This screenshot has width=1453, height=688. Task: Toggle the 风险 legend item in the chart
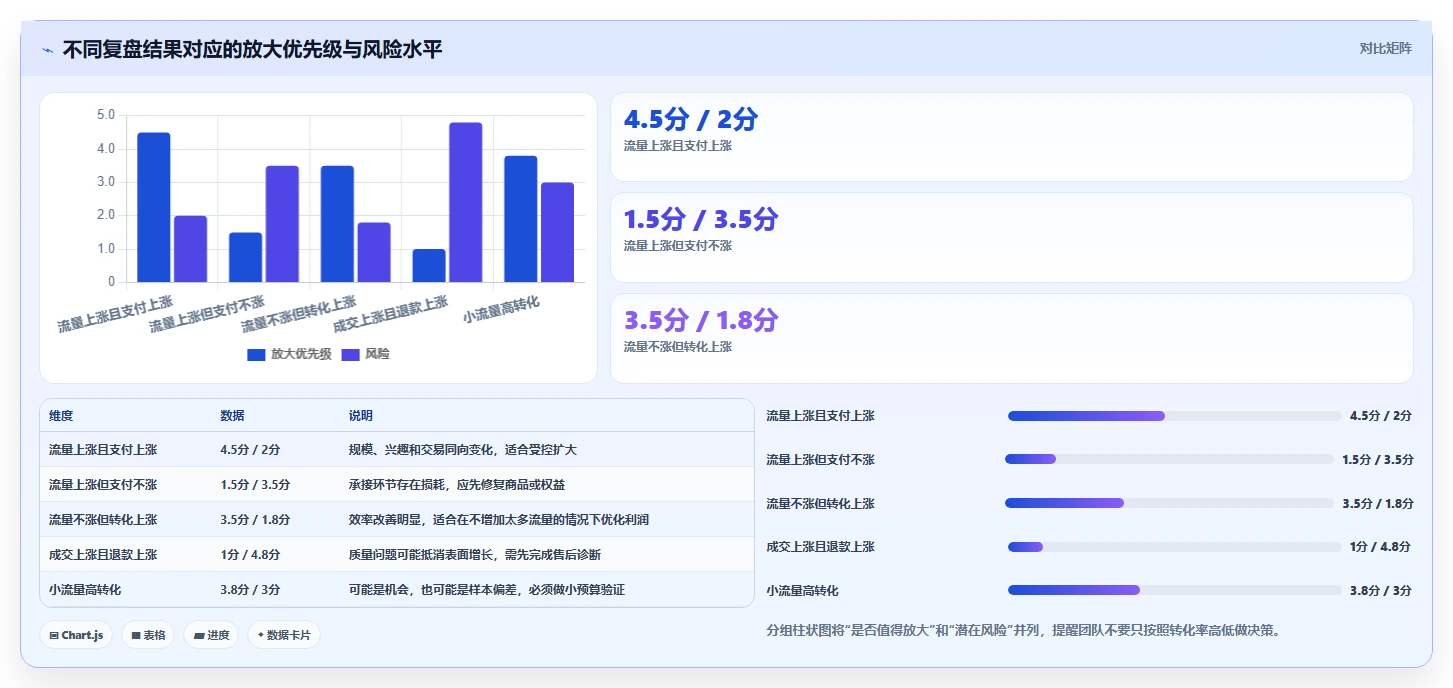point(365,354)
